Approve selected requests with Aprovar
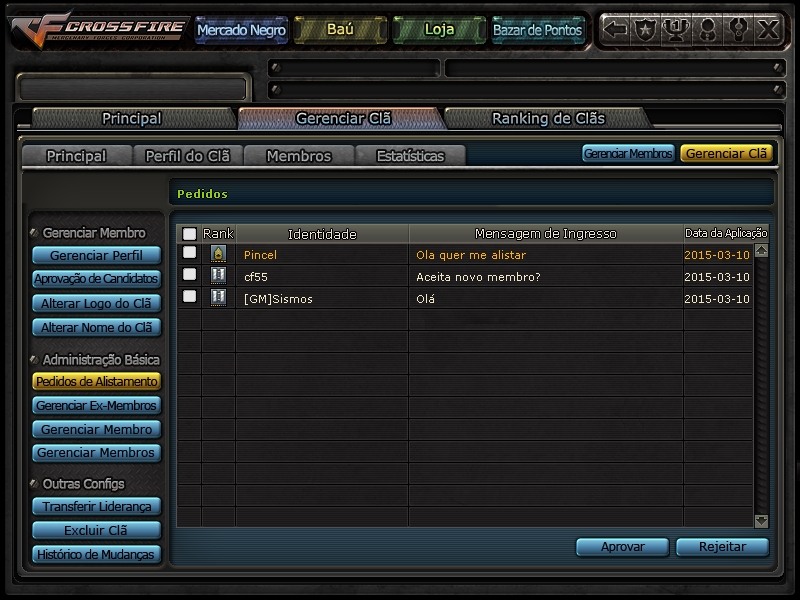 coord(622,546)
